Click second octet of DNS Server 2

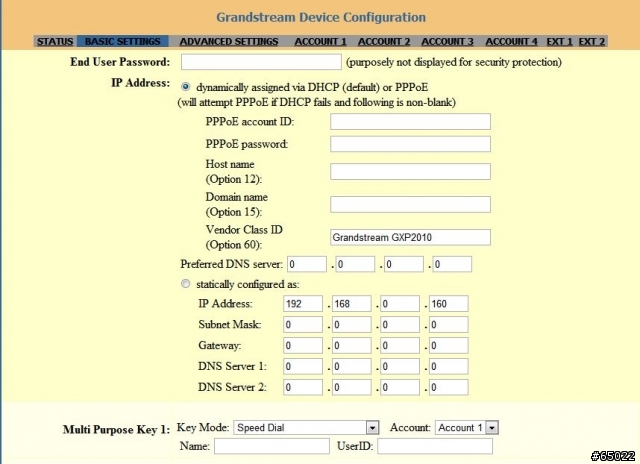(351, 387)
